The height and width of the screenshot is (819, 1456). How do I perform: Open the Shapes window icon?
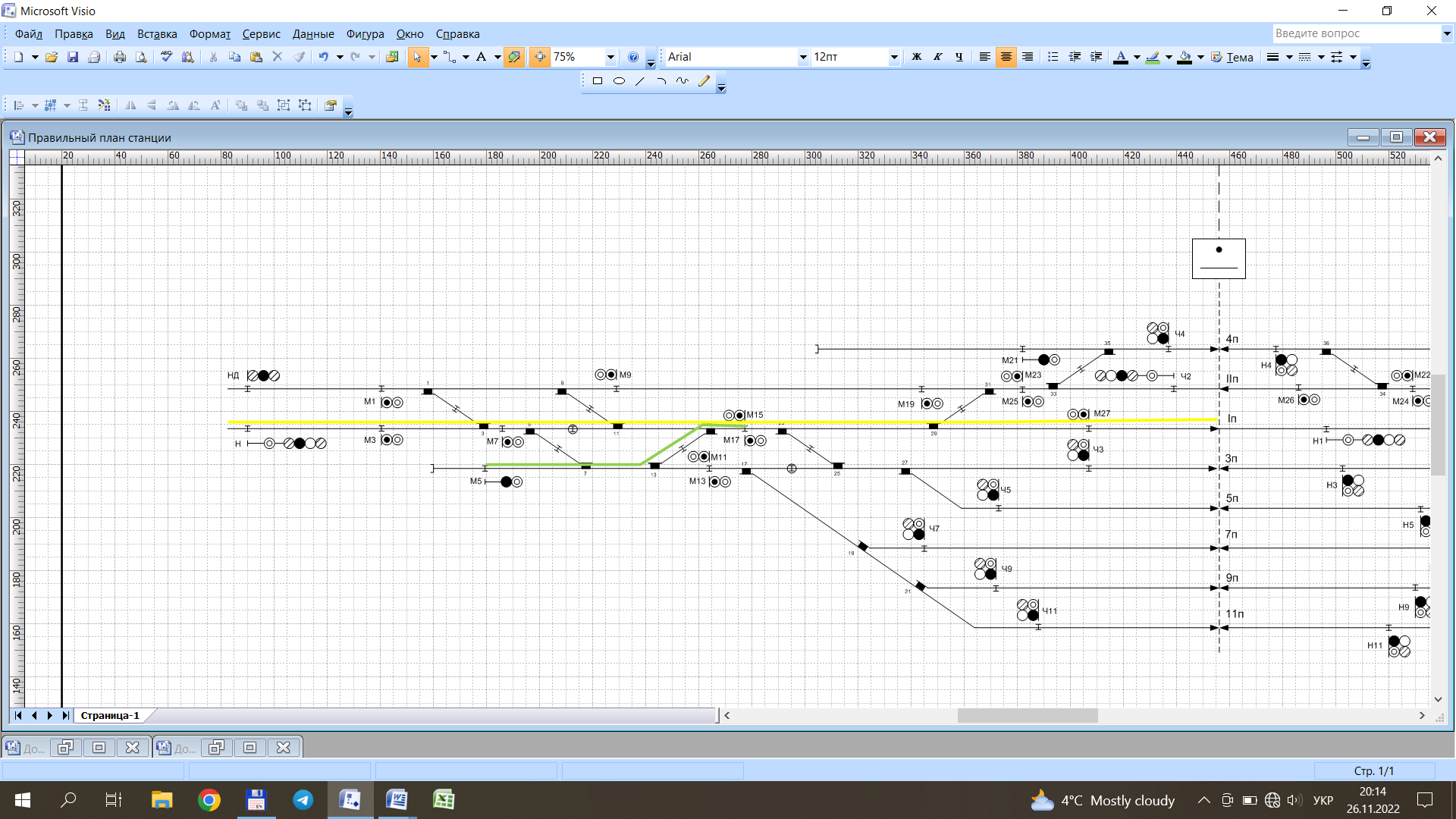click(x=392, y=57)
